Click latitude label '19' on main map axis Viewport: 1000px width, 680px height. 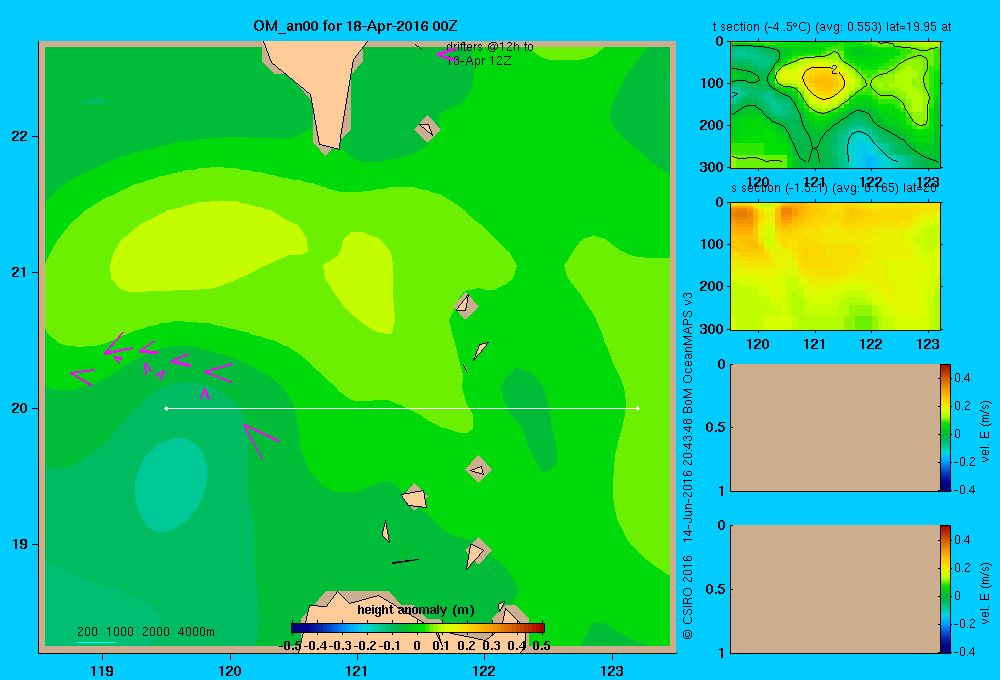(x=20, y=544)
